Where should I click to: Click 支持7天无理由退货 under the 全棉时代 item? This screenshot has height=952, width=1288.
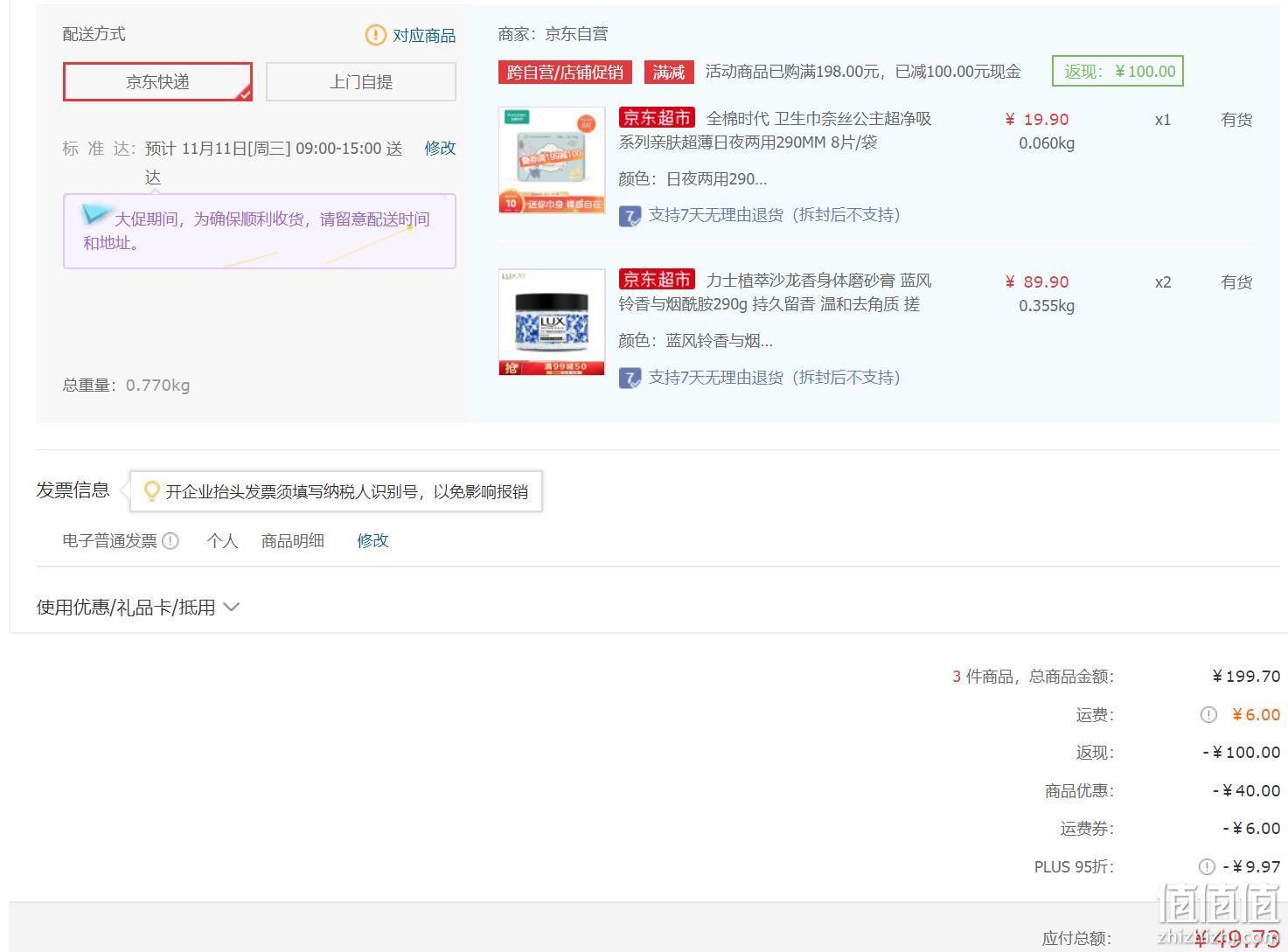coord(775,215)
